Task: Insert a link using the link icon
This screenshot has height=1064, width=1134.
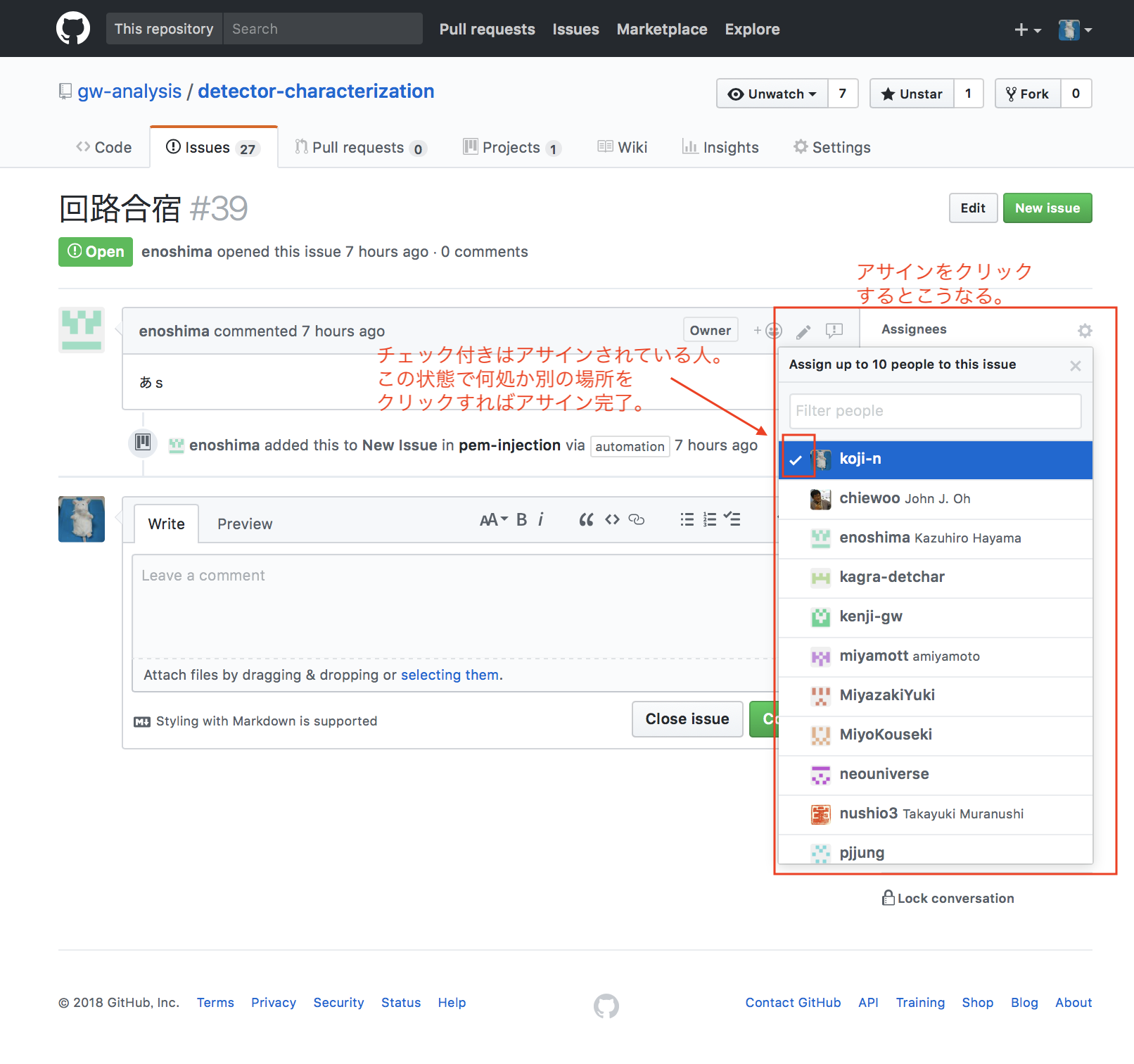Action: [x=637, y=520]
